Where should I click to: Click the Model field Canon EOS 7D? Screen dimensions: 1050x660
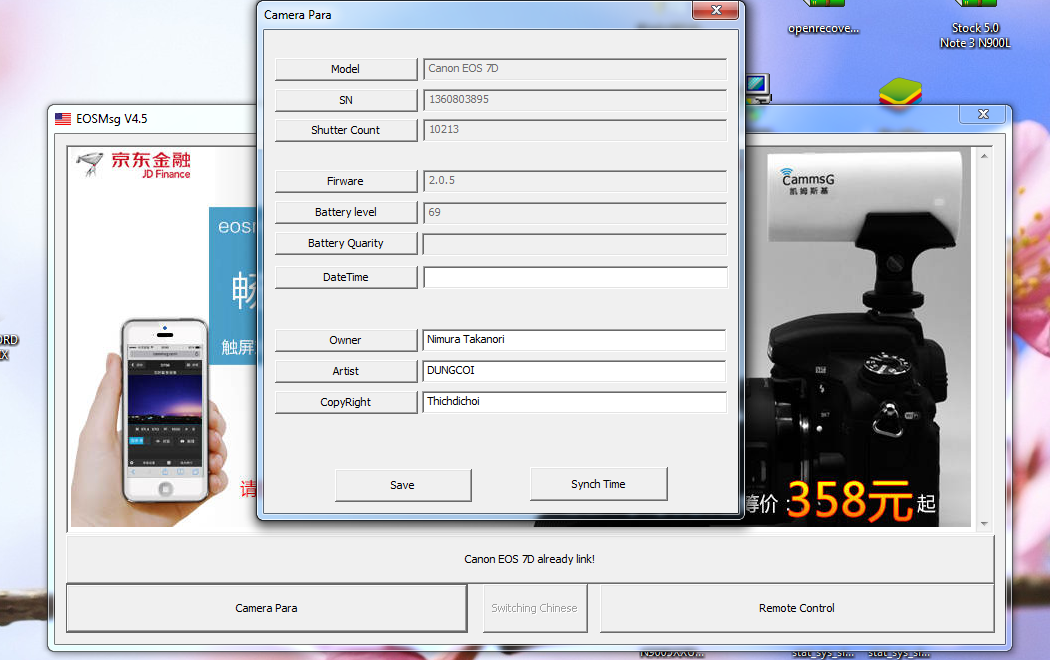click(575, 69)
